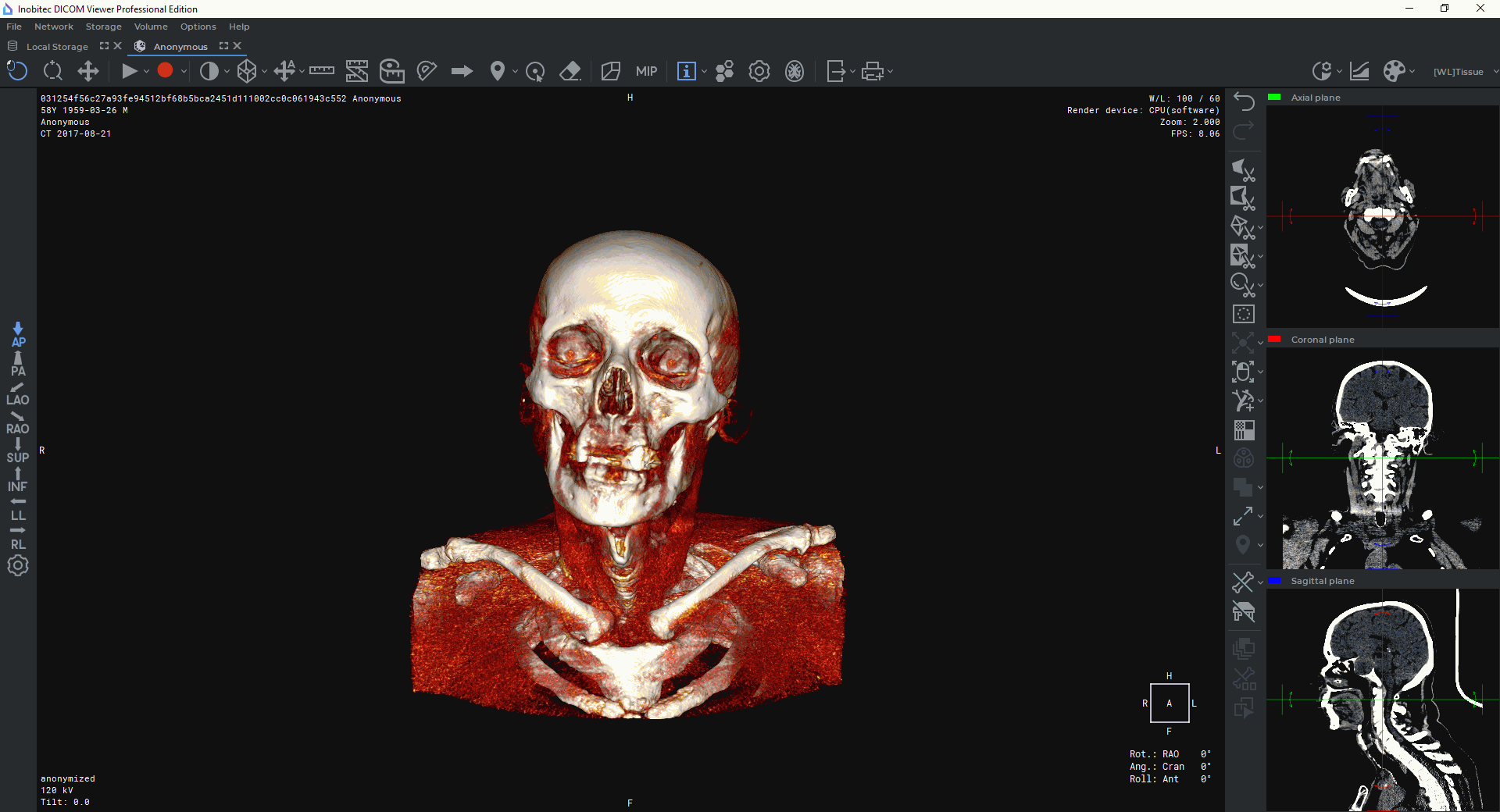Switch to the Local Storage tab
Image resolution: width=1500 pixels, height=812 pixels.
pyautogui.click(x=57, y=47)
